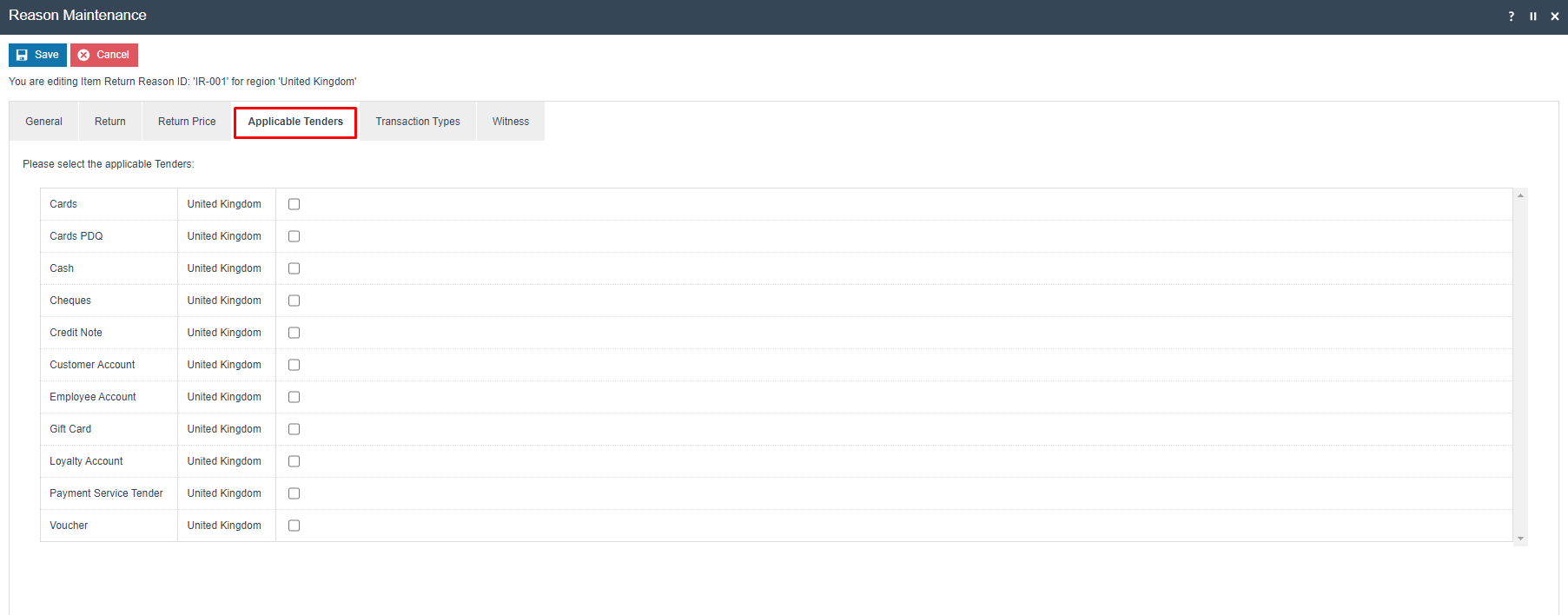This screenshot has width=1568, height=615.
Task: Enable the Cards PDQ tender checkbox
Action: [294, 236]
